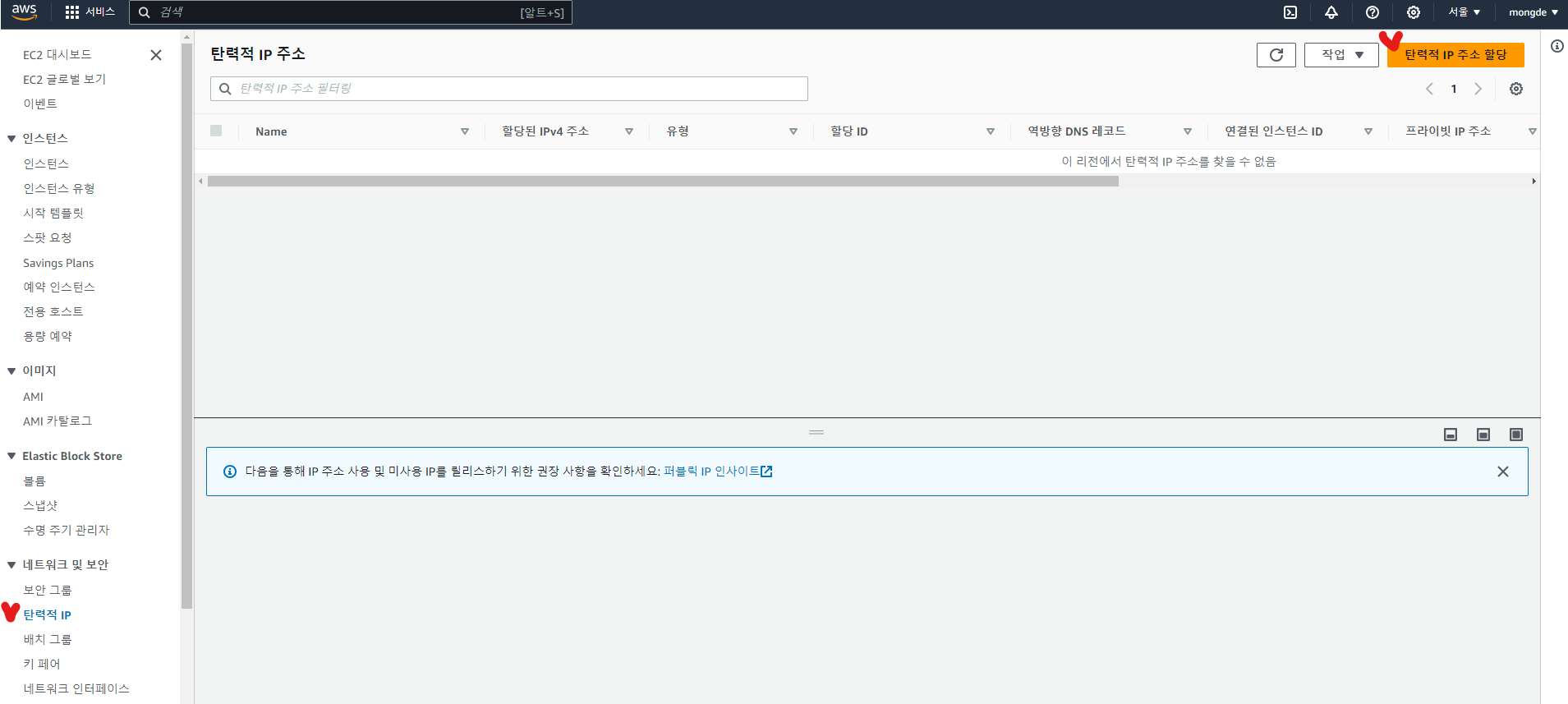Open the services grid menu

pyautogui.click(x=72, y=12)
